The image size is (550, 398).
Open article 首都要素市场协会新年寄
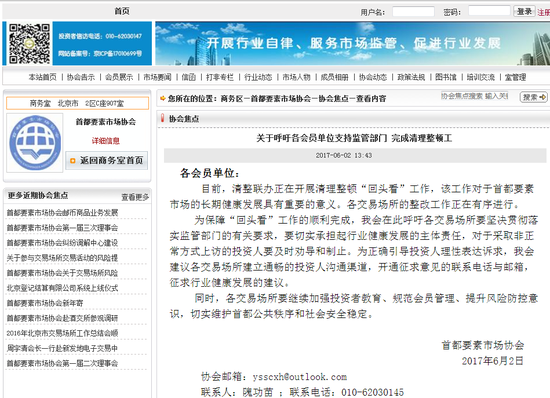45,303
